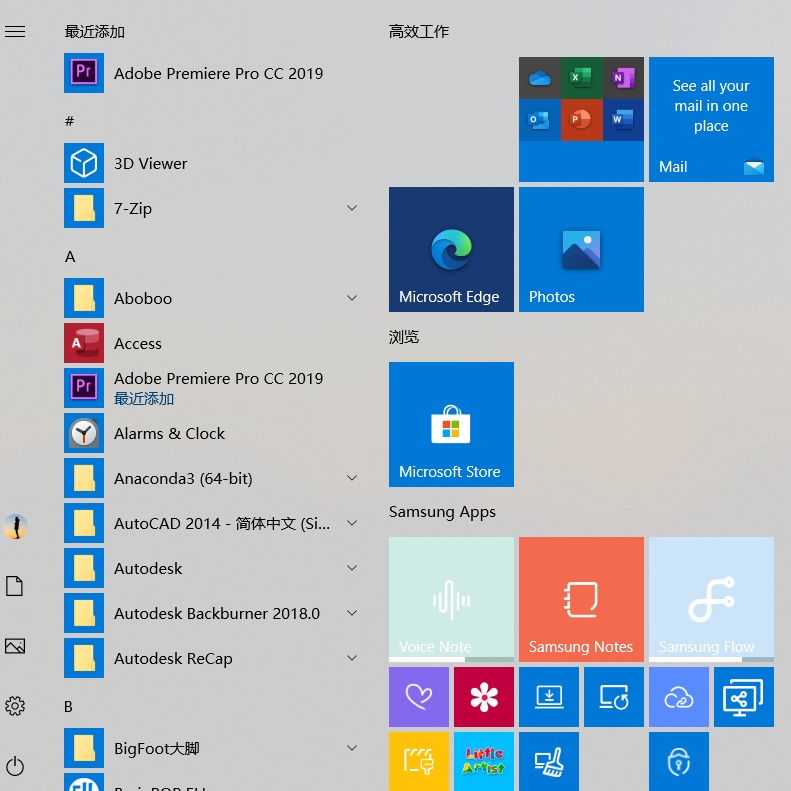Launch Microsoft Edge tile

click(x=451, y=249)
